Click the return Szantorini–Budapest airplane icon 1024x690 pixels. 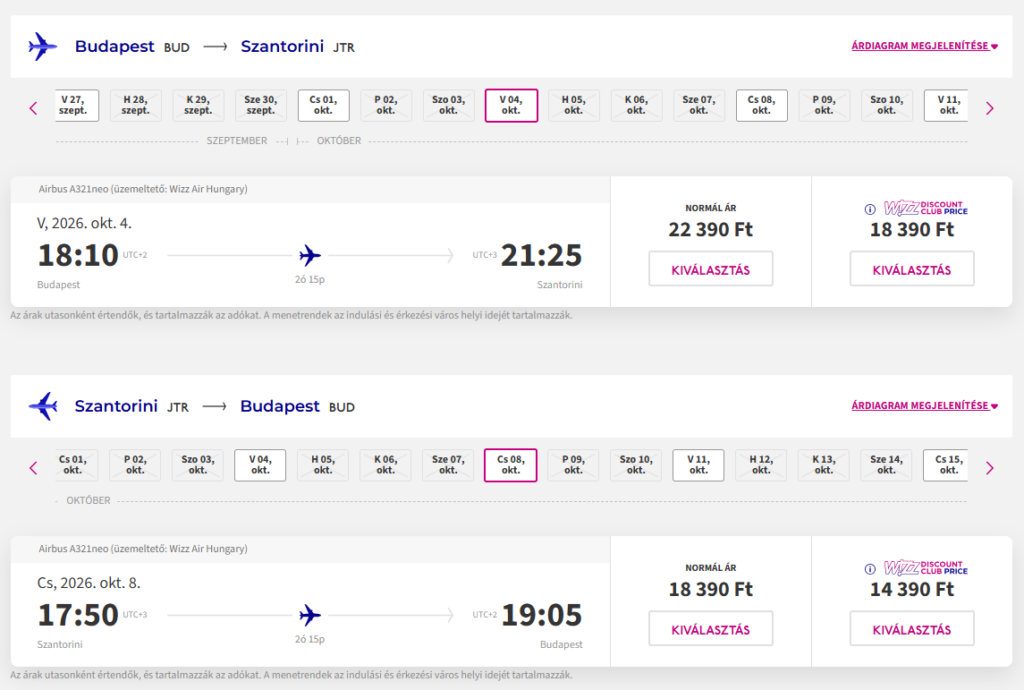coord(43,406)
